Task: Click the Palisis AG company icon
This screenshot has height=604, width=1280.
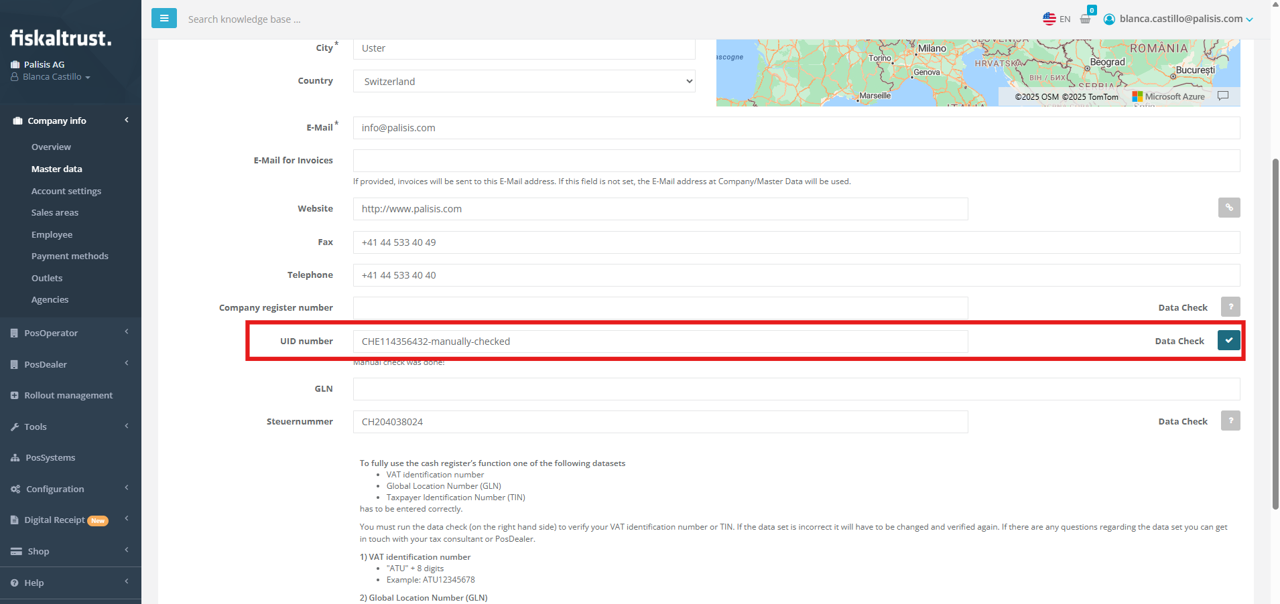Action: click(15, 65)
